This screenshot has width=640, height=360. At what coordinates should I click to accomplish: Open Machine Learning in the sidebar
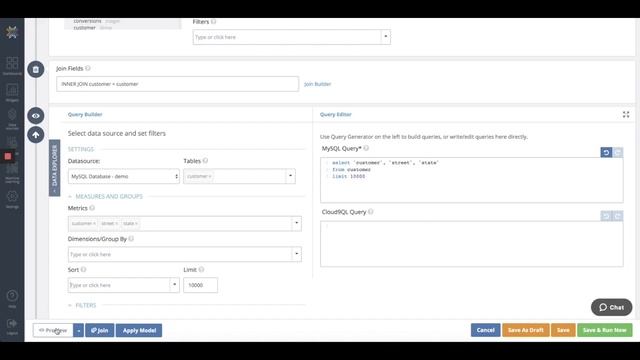(x=12, y=173)
